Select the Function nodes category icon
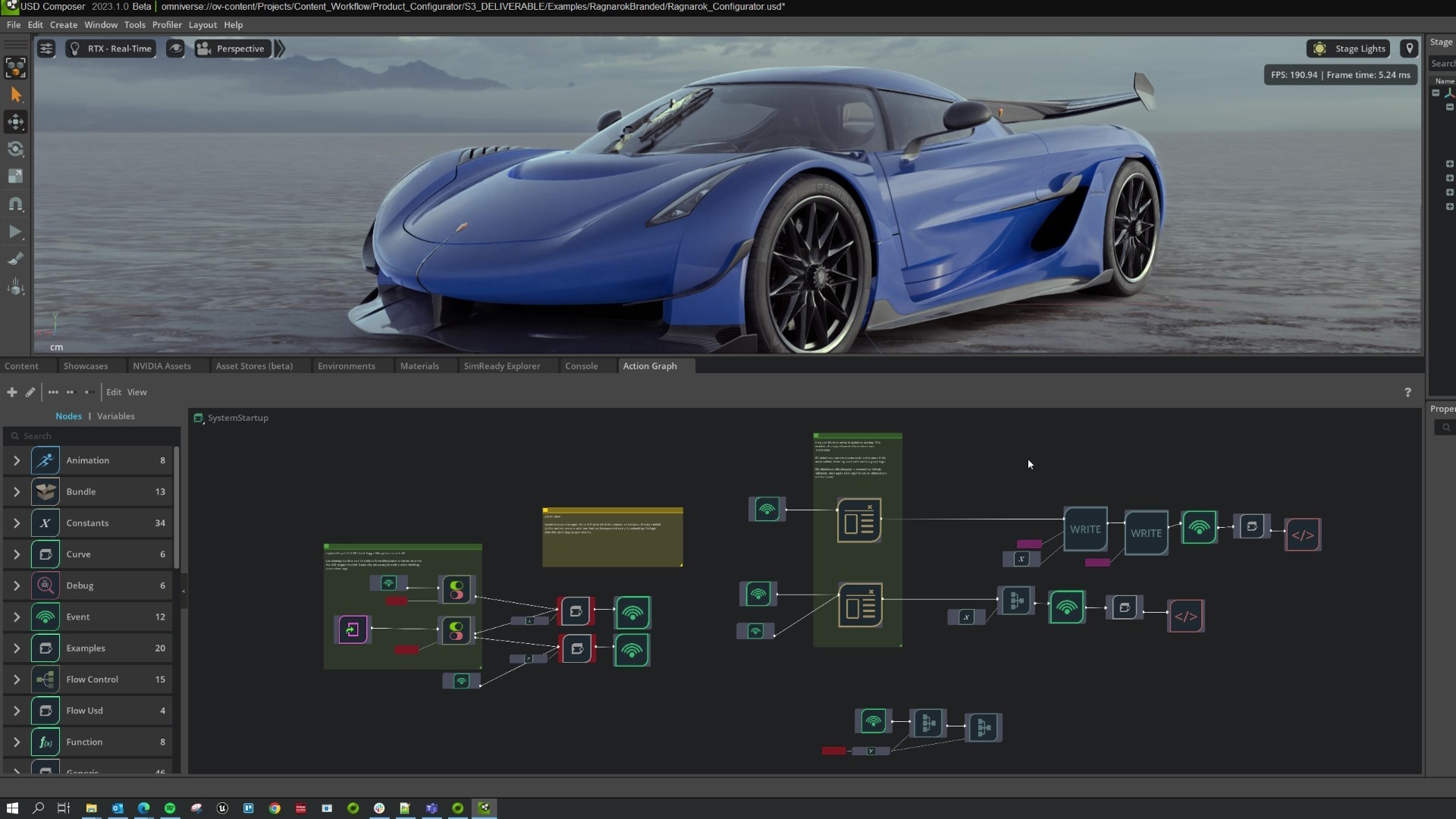This screenshot has height=819, width=1456. pyautogui.click(x=45, y=742)
